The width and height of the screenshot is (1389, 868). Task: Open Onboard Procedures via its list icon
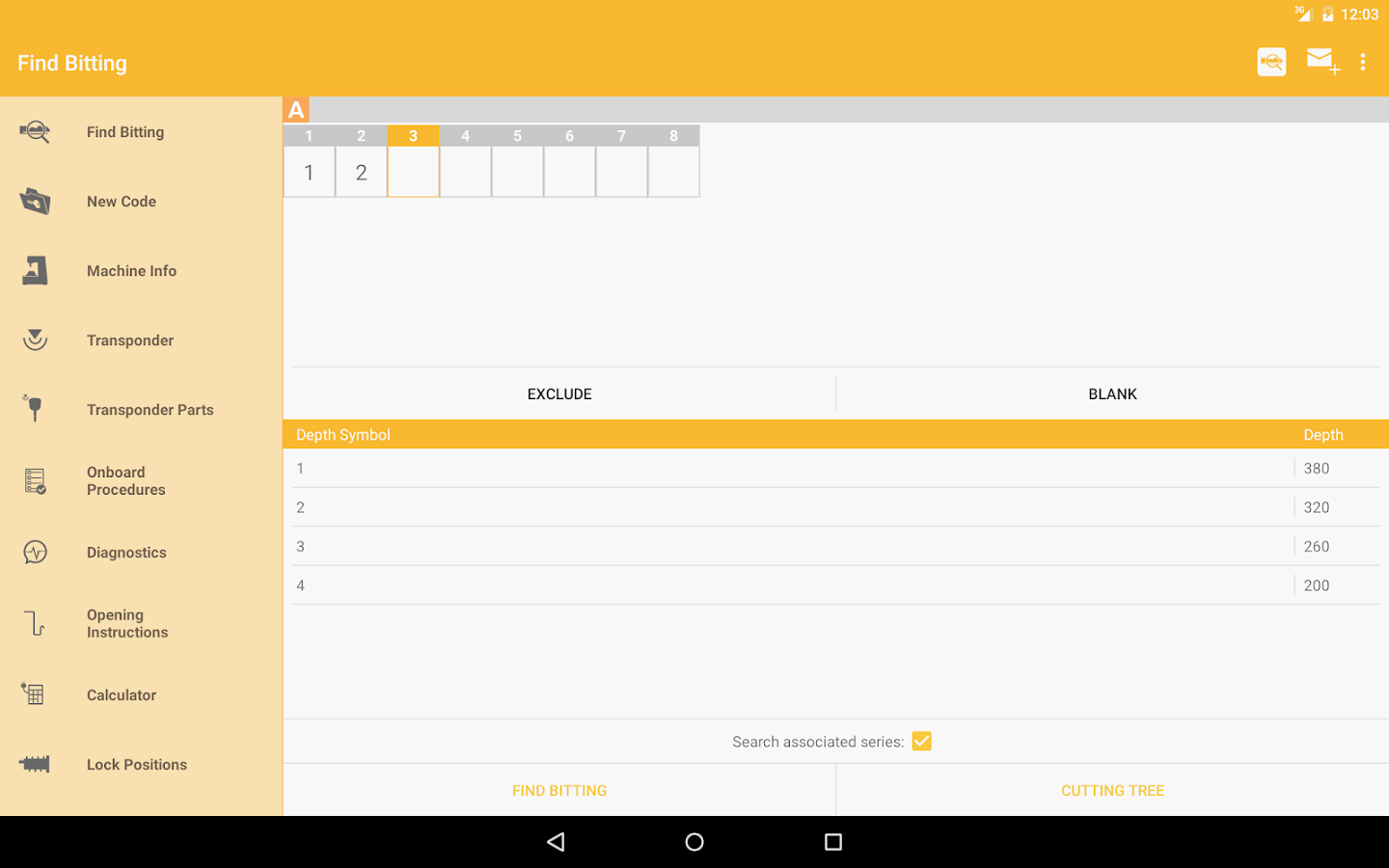pos(35,480)
